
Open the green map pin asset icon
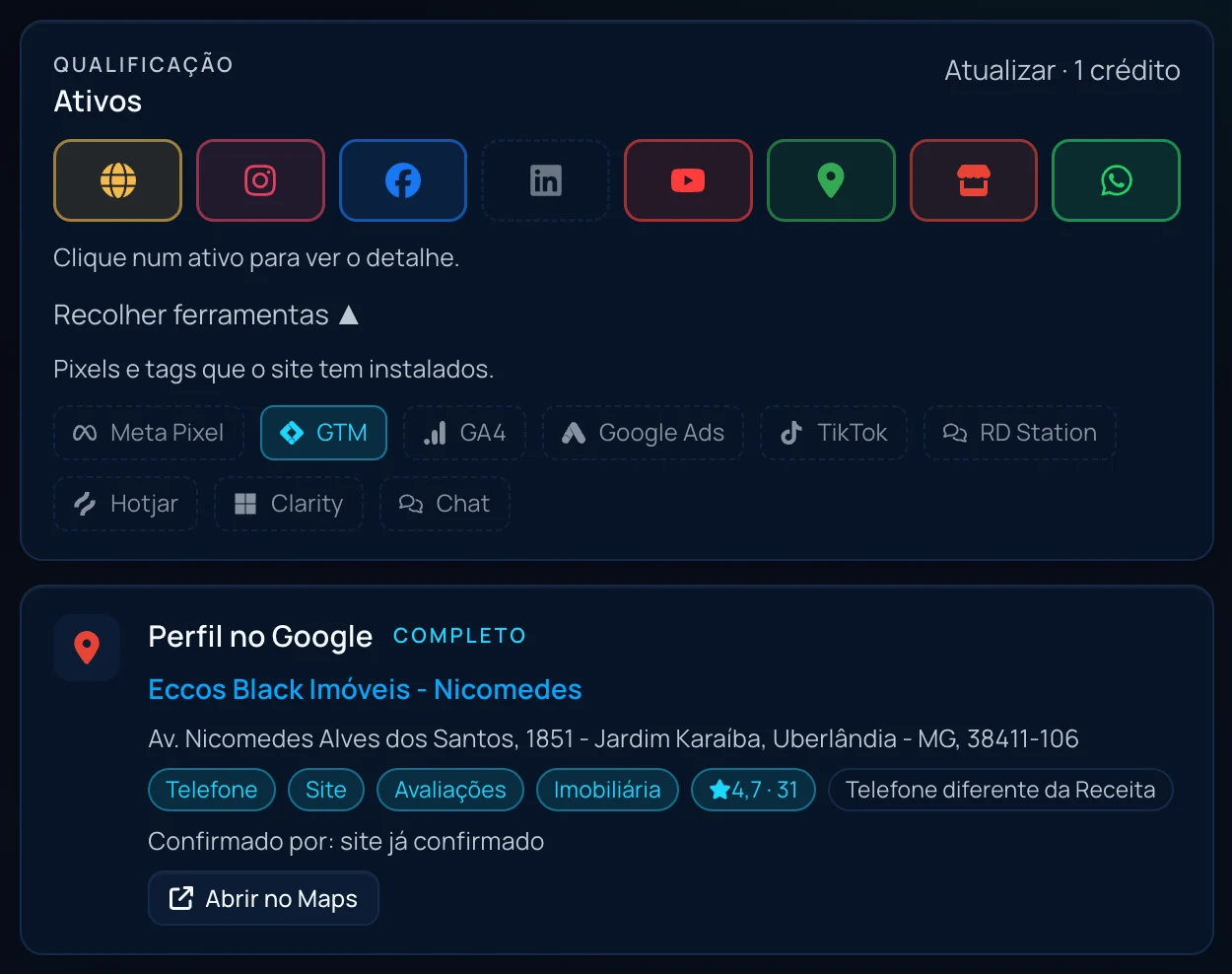coord(831,180)
